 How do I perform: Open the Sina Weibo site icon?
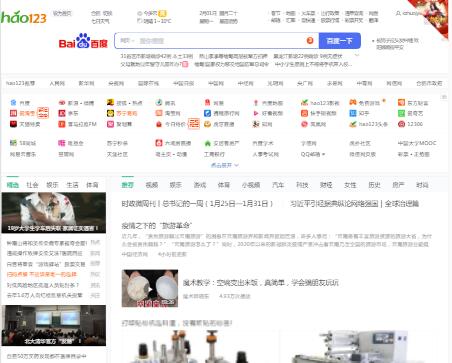click(62, 103)
